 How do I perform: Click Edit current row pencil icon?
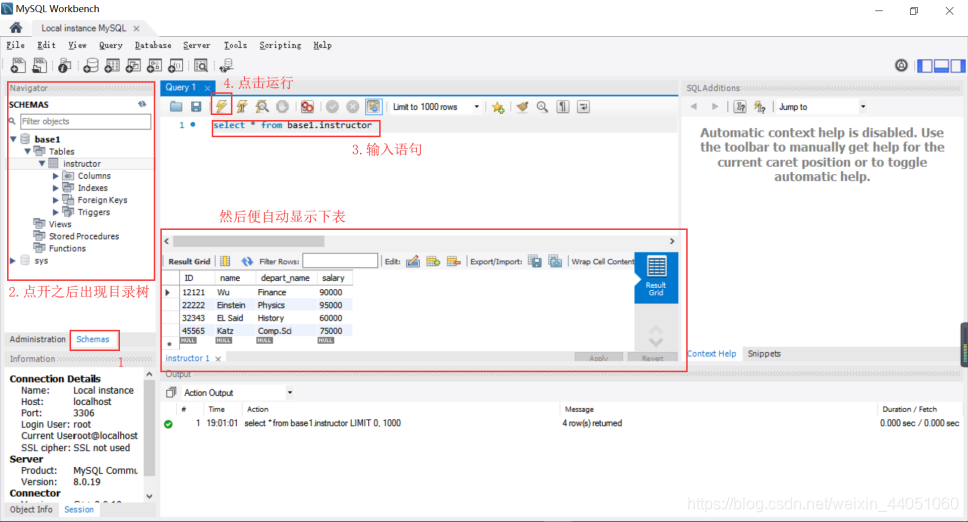(413, 262)
